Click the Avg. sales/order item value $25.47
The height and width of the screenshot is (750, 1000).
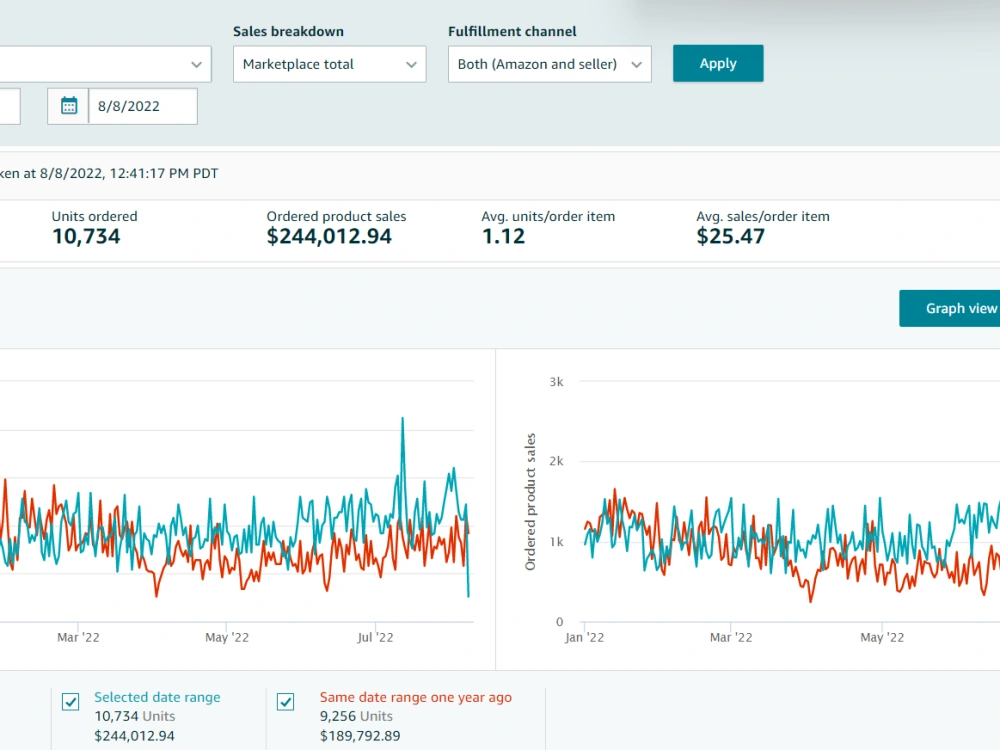tap(730, 237)
